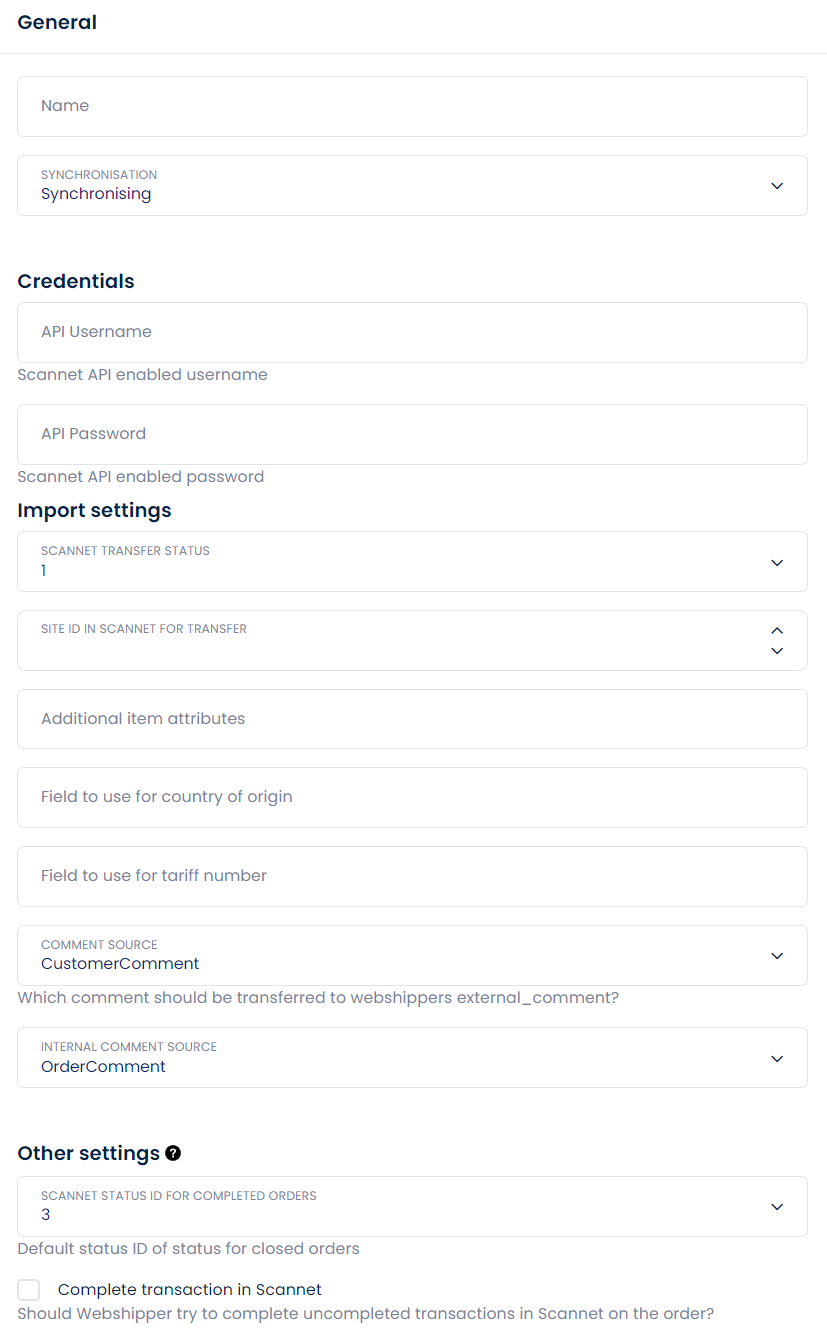Click the help icon beside Other settings
This screenshot has width=827, height=1336.
(173, 1153)
